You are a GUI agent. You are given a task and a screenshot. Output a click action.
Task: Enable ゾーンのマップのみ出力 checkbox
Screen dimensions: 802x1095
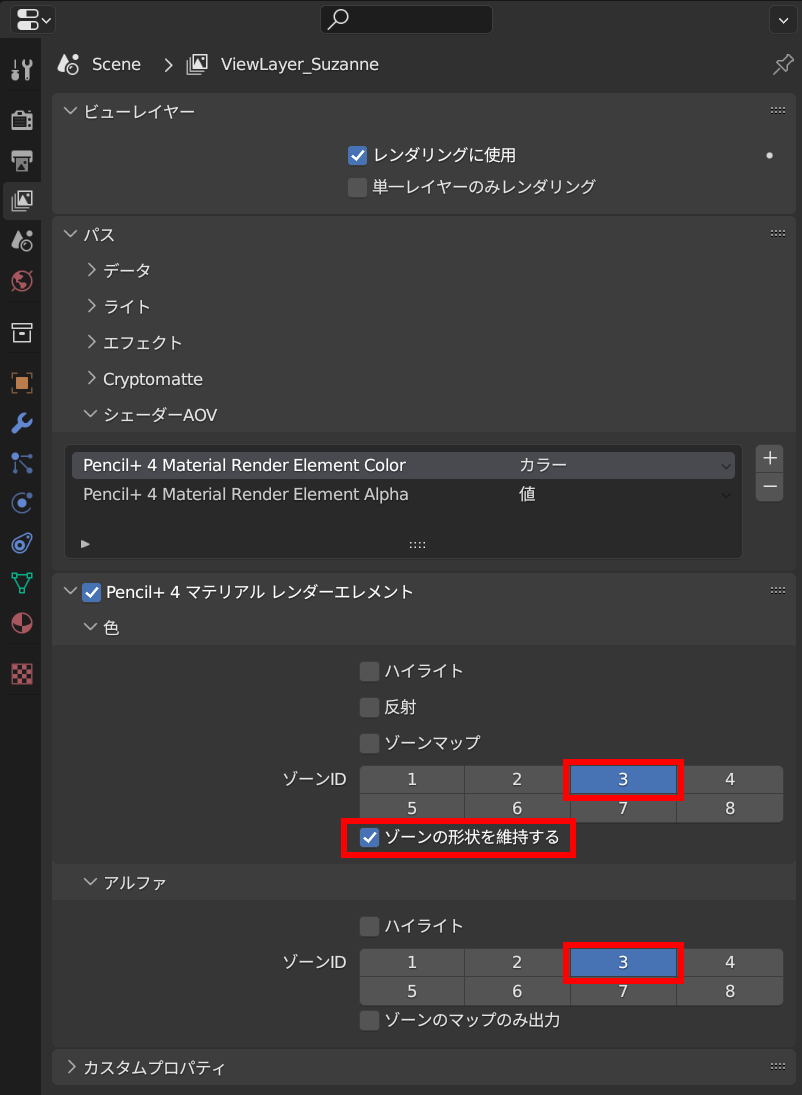coord(370,1021)
